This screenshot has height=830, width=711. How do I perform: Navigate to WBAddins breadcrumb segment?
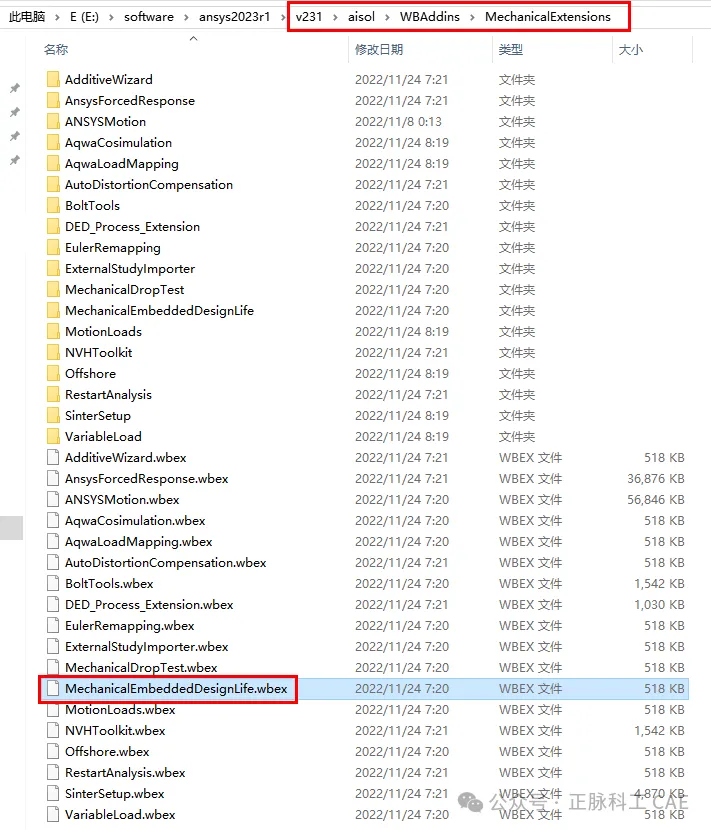tap(430, 17)
